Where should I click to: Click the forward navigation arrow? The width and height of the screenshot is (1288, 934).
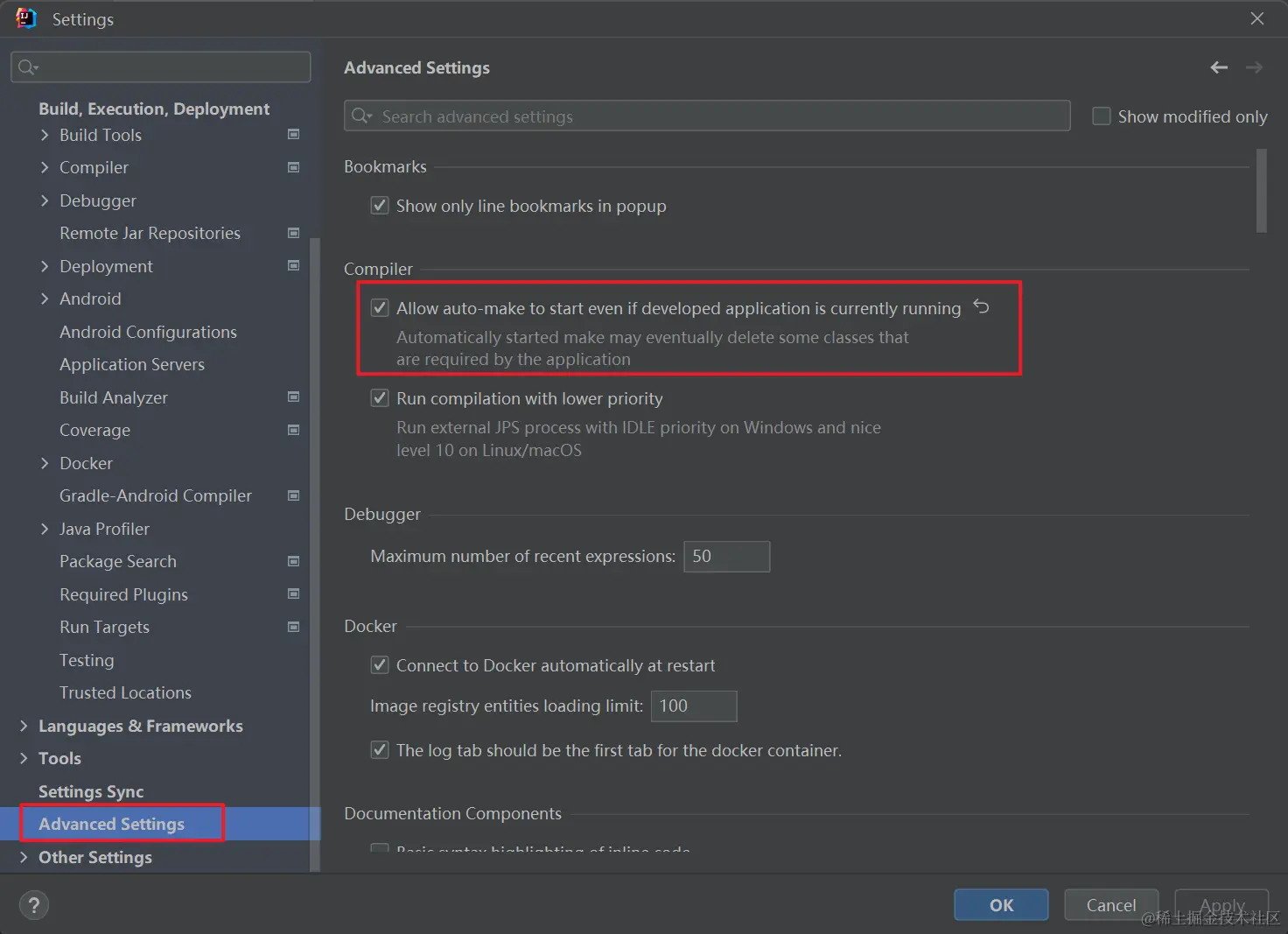(x=1254, y=67)
